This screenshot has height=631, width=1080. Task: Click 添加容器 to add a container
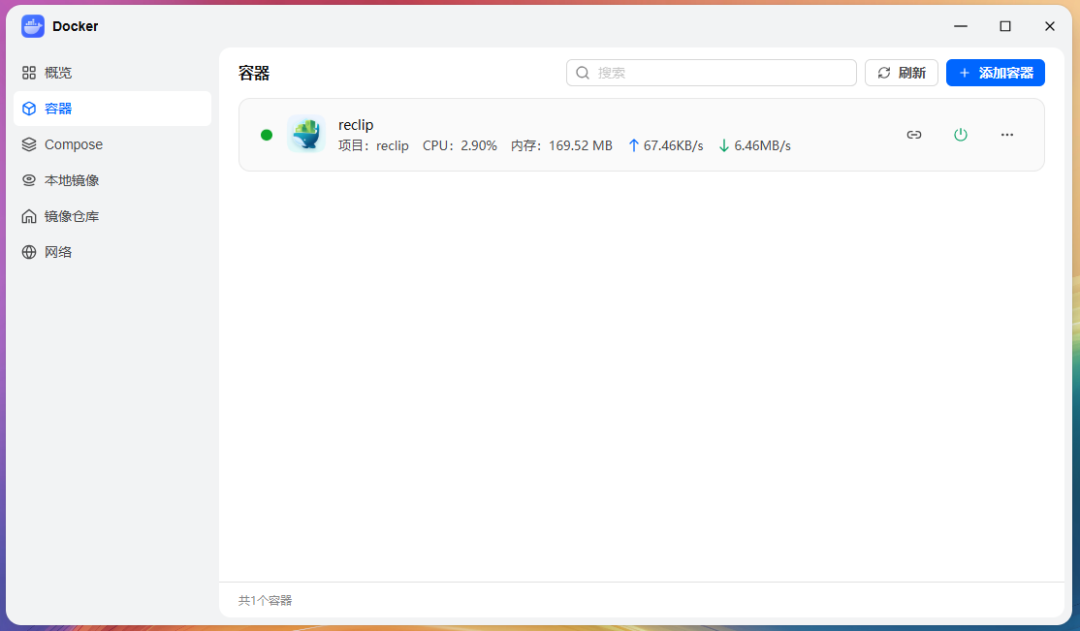click(995, 72)
